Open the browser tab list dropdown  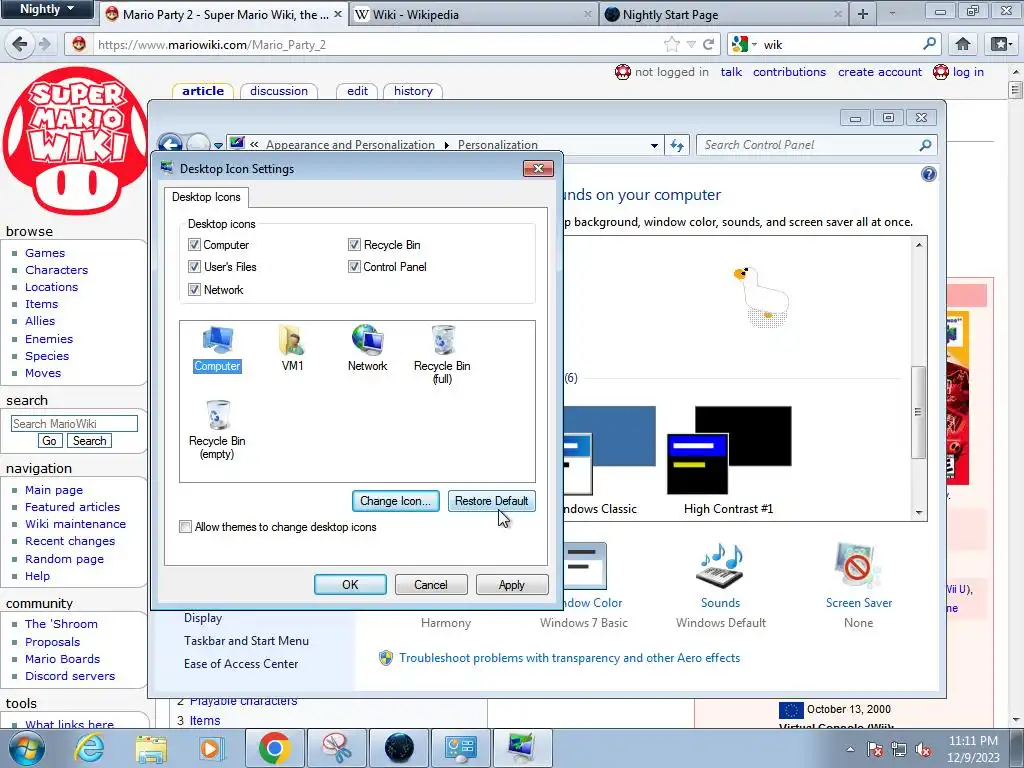pyautogui.click(x=892, y=14)
